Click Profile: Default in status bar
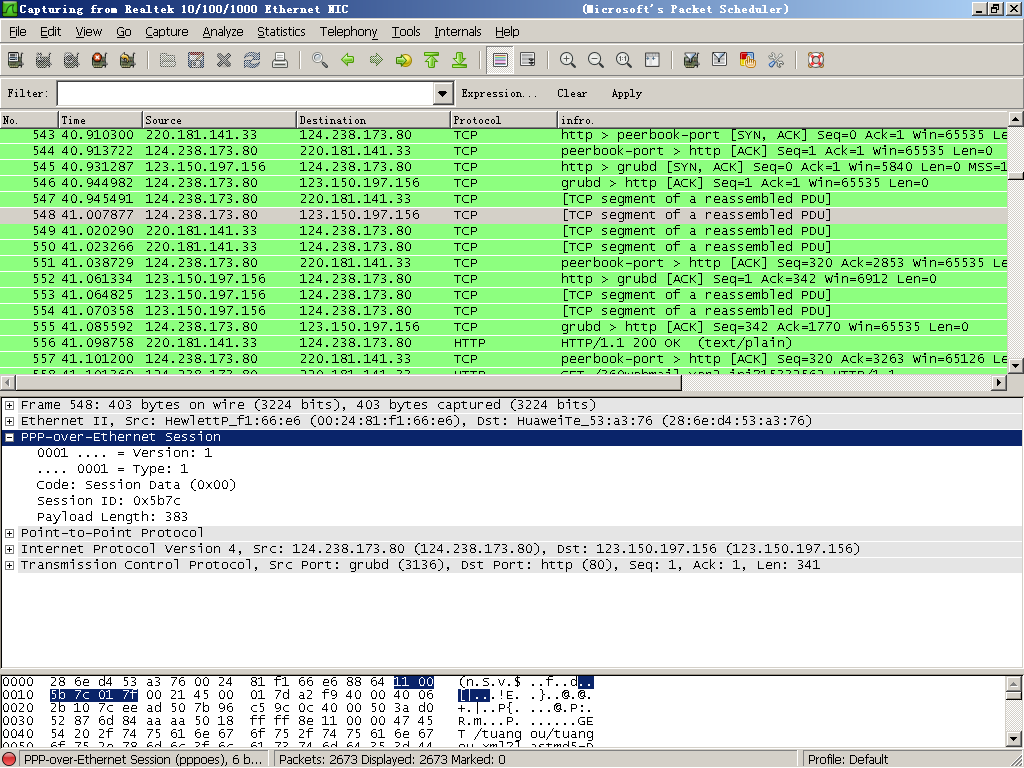 pyautogui.click(x=848, y=760)
